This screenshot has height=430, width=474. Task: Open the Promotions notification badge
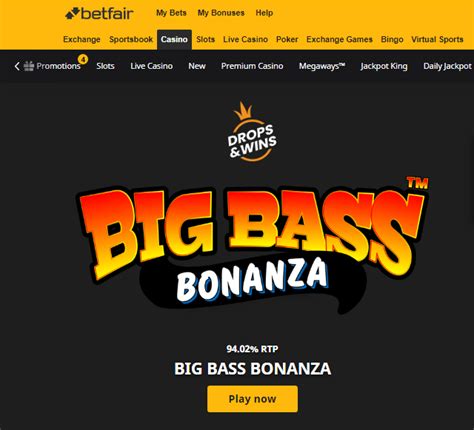coord(83,59)
